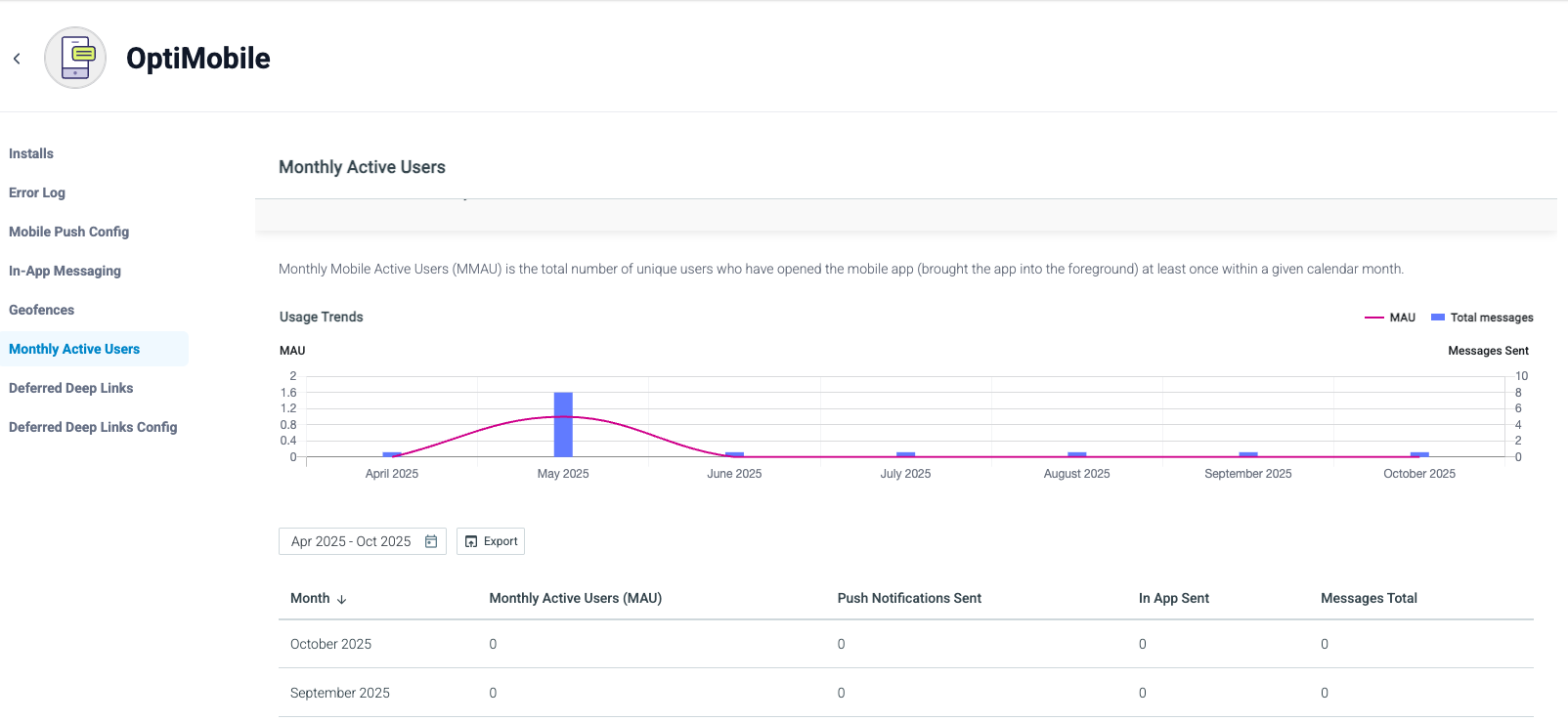The height and width of the screenshot is (722, 1568).
Task: Open In-App Messaging section
Action: tap(65, 271)
